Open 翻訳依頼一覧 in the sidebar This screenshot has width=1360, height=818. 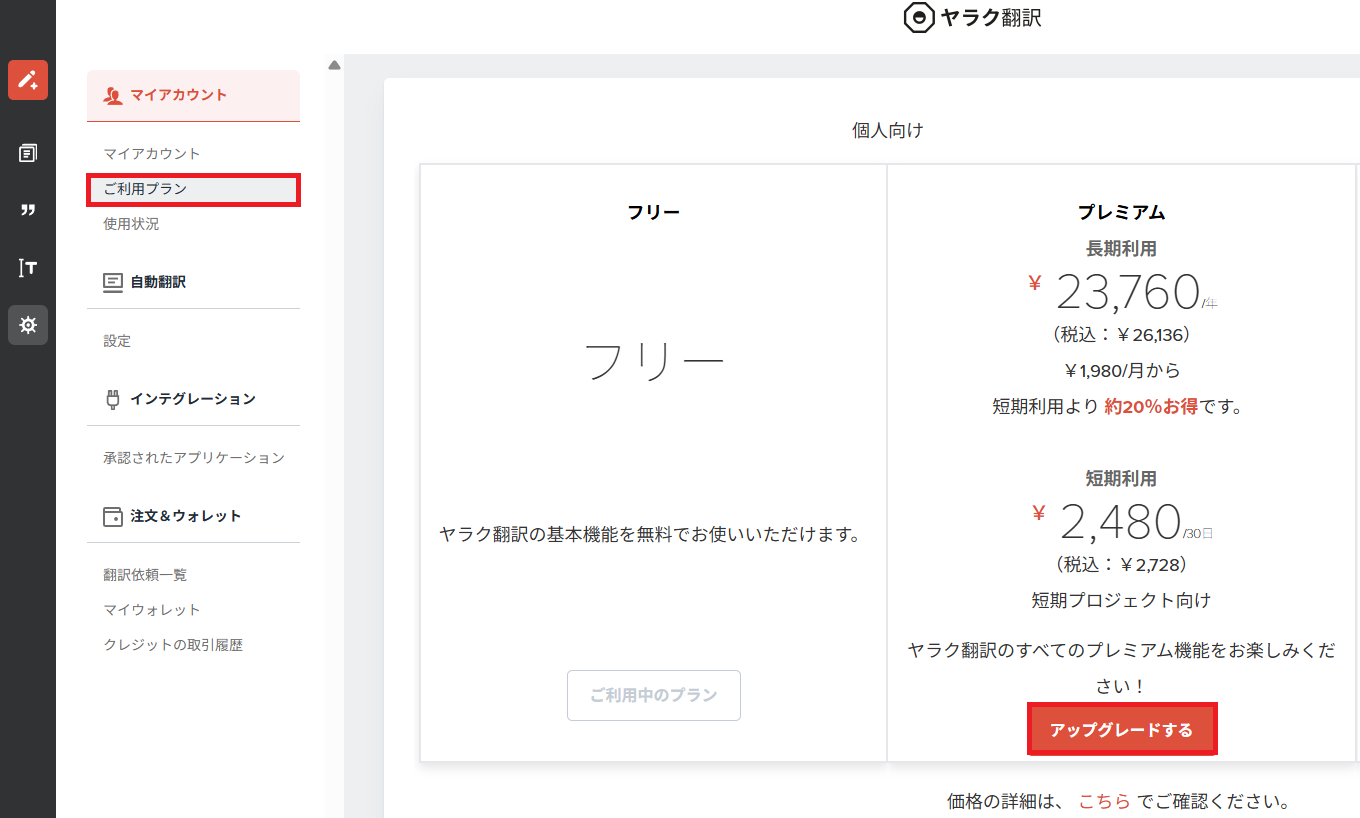(x=145, y=575)
